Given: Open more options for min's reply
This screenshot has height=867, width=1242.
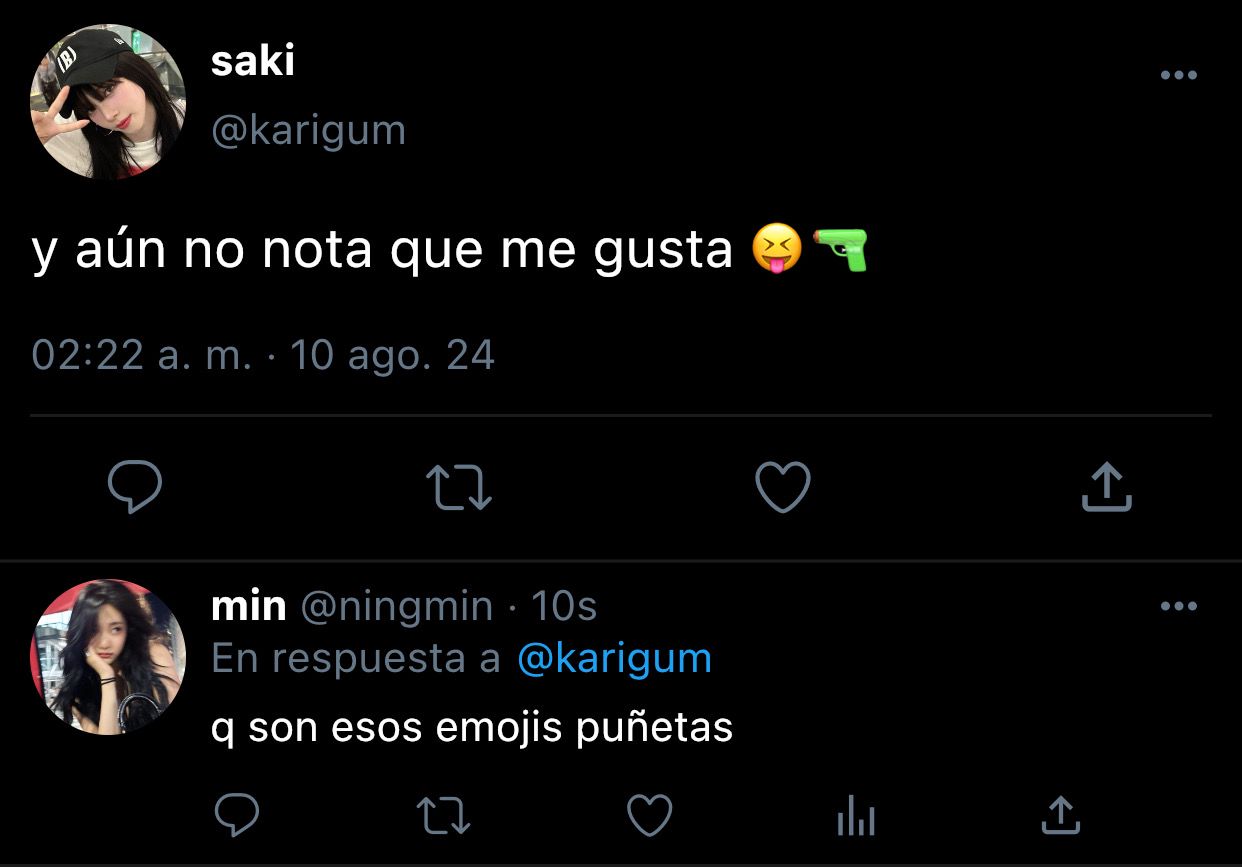Looking at the screenshot, I should tap(1179, 606).
